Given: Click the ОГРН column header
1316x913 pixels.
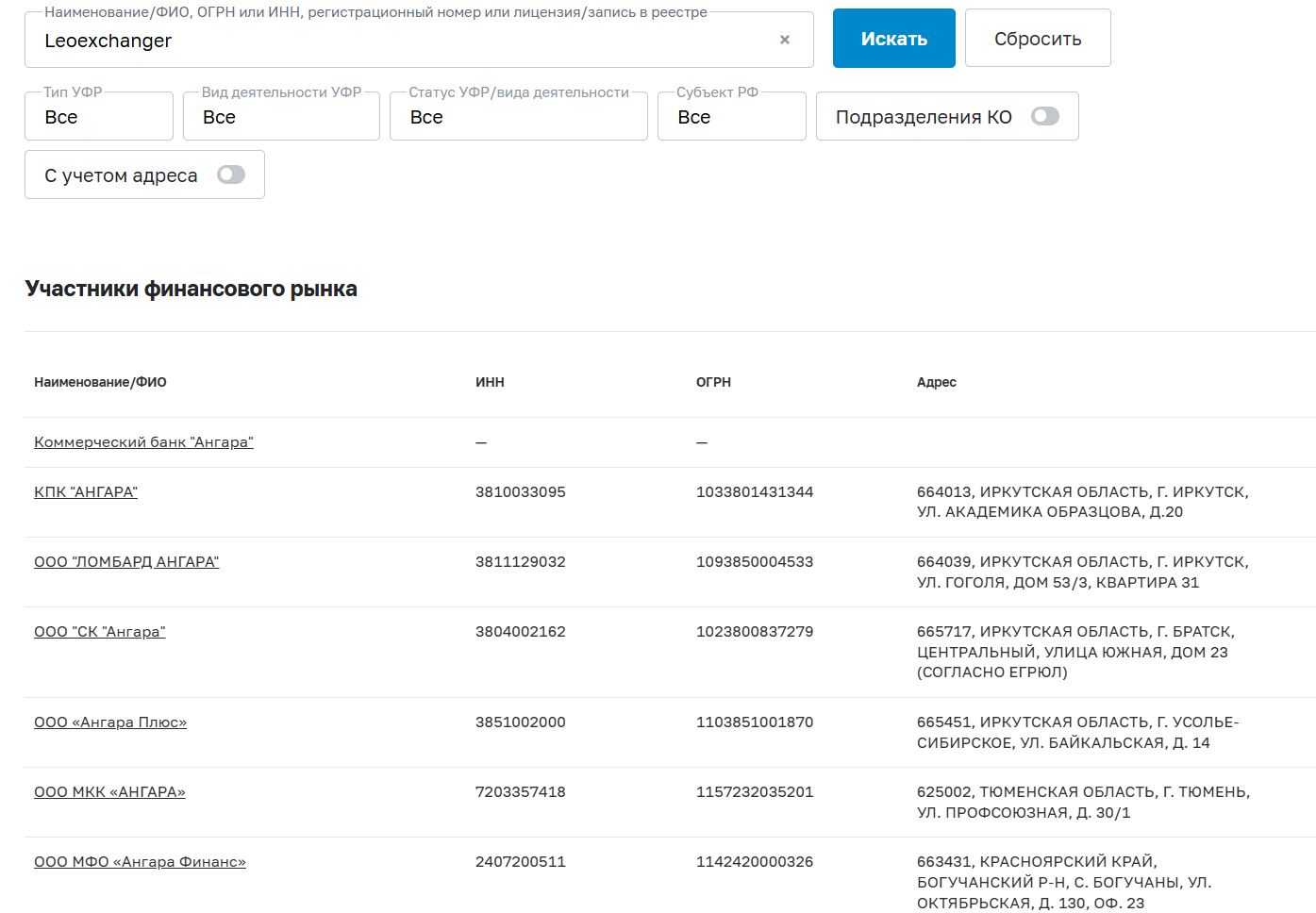Looking at the screenshot, I should tap(713, 382).
